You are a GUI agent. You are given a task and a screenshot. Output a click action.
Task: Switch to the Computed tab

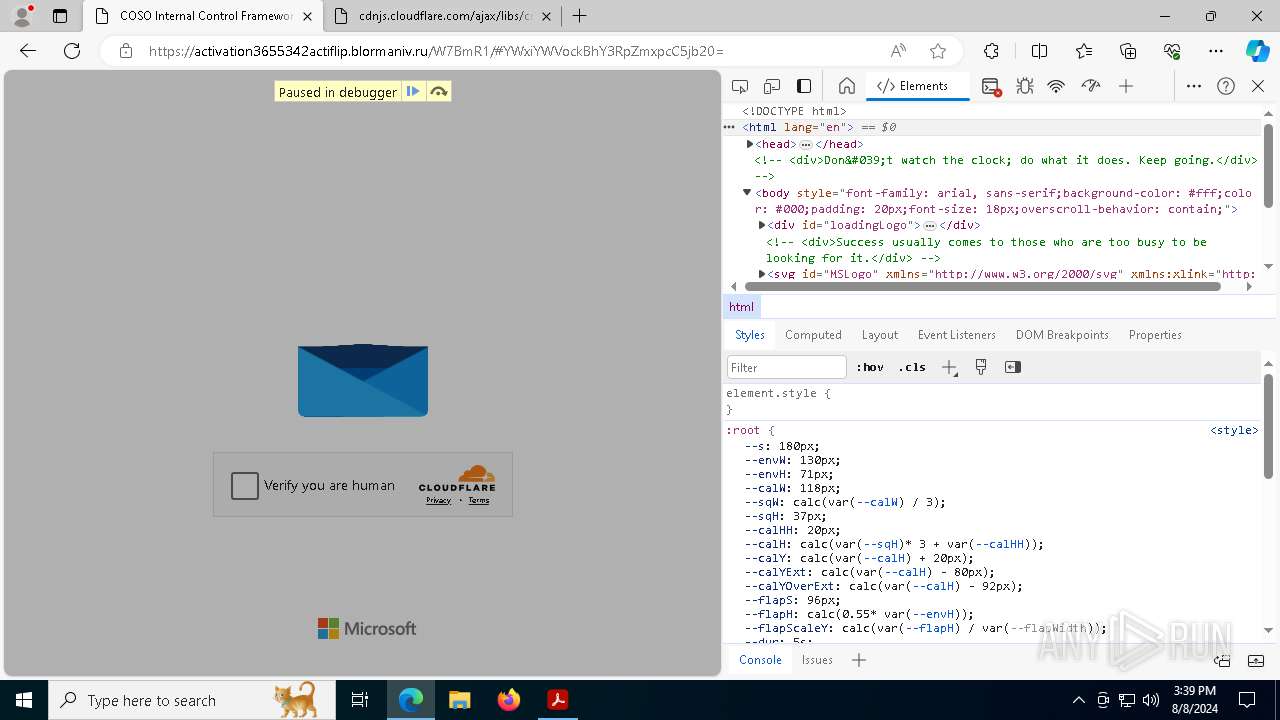point(813,335)
